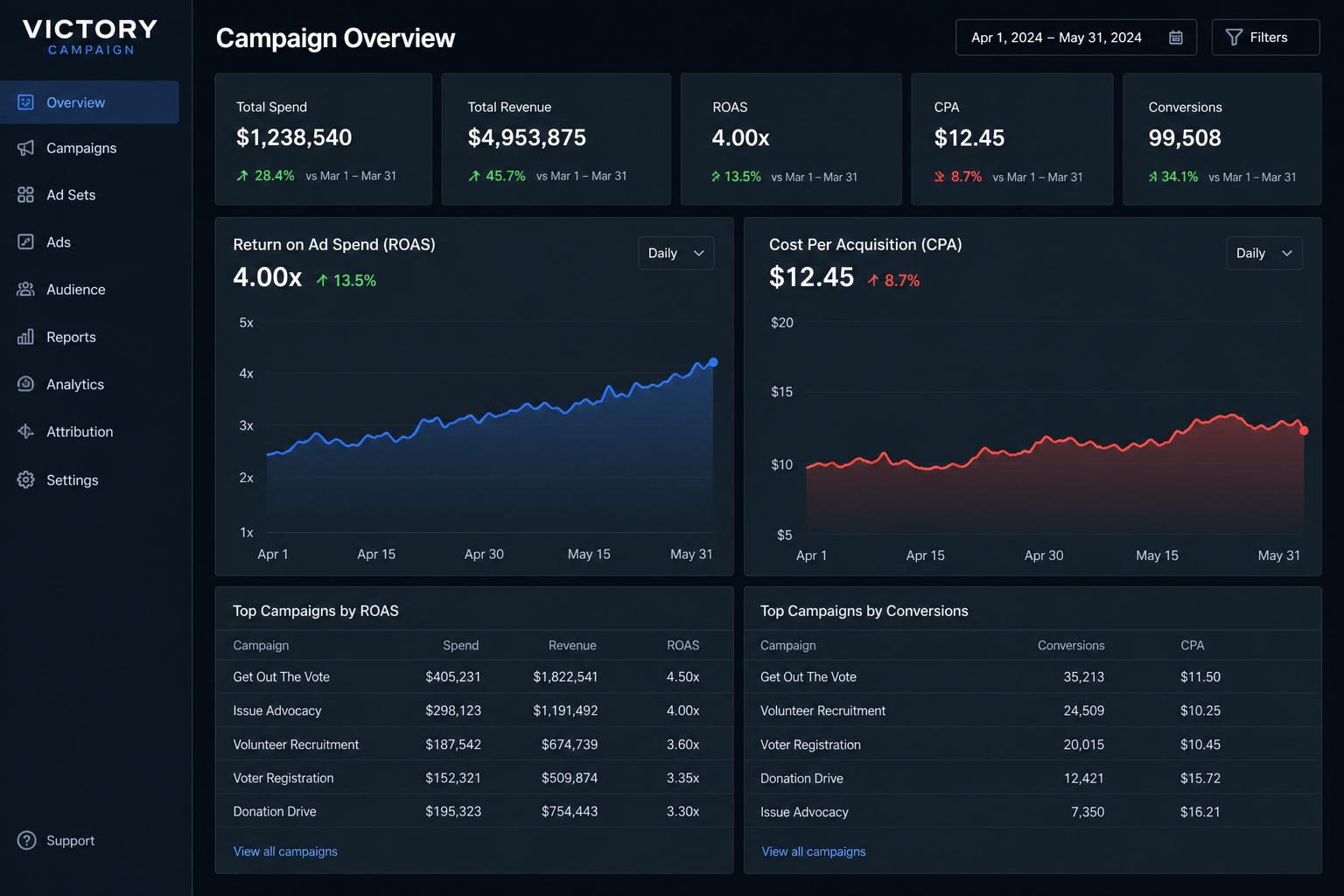Screen dimensions: 1344x896
Task: Open the date range picker
Action: click(x=1076, y=38)
